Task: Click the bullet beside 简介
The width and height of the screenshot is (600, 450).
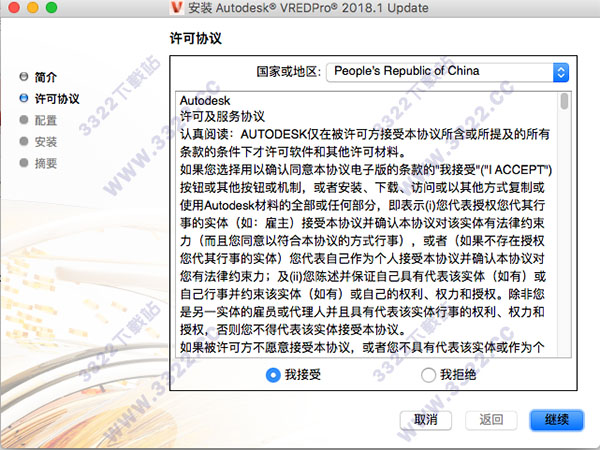Action: (x=24, y=77)
